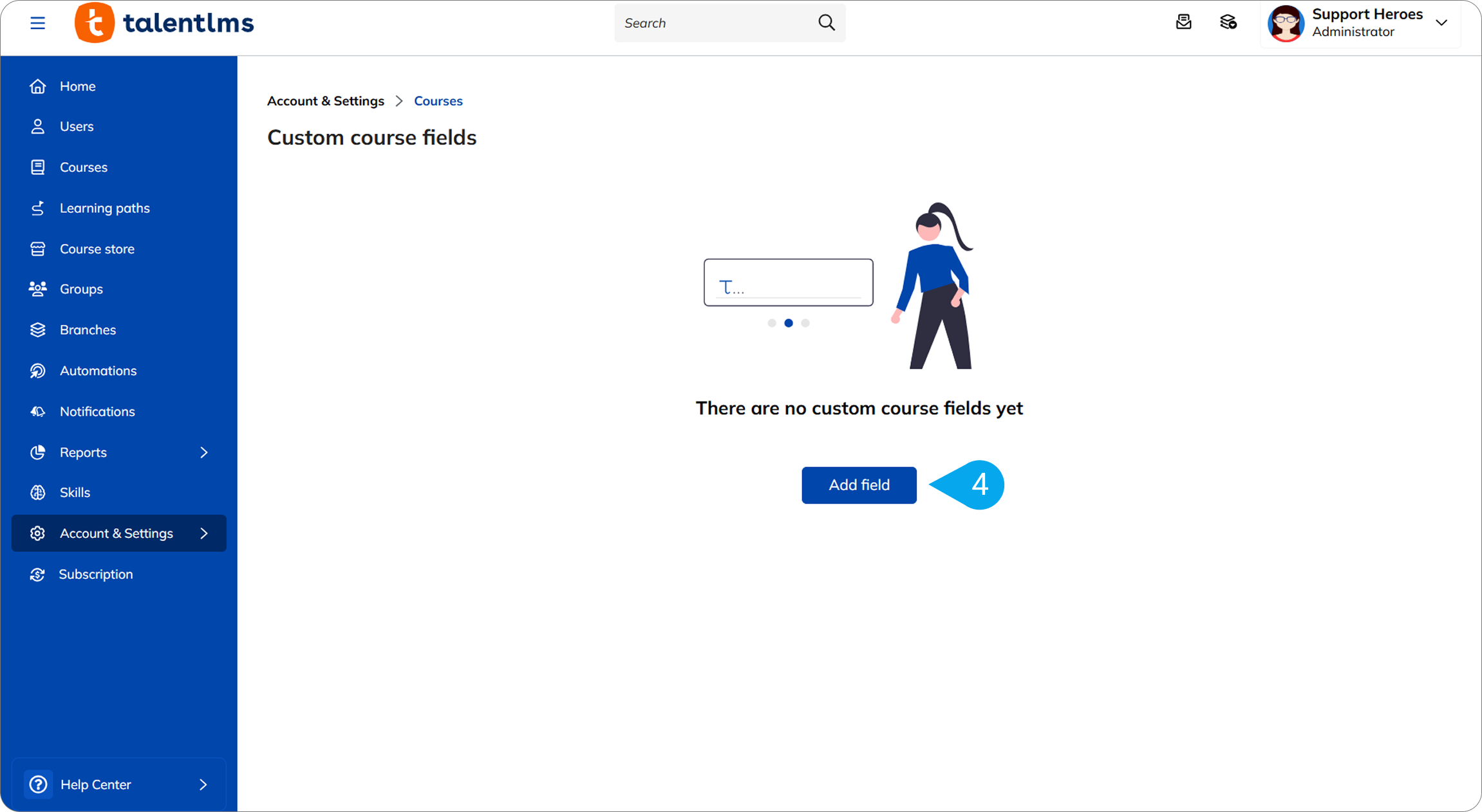The width and height of the screenshot is (1482, 812).
Task: Click the Notifications bell icon
Action: tap(38, 411)
